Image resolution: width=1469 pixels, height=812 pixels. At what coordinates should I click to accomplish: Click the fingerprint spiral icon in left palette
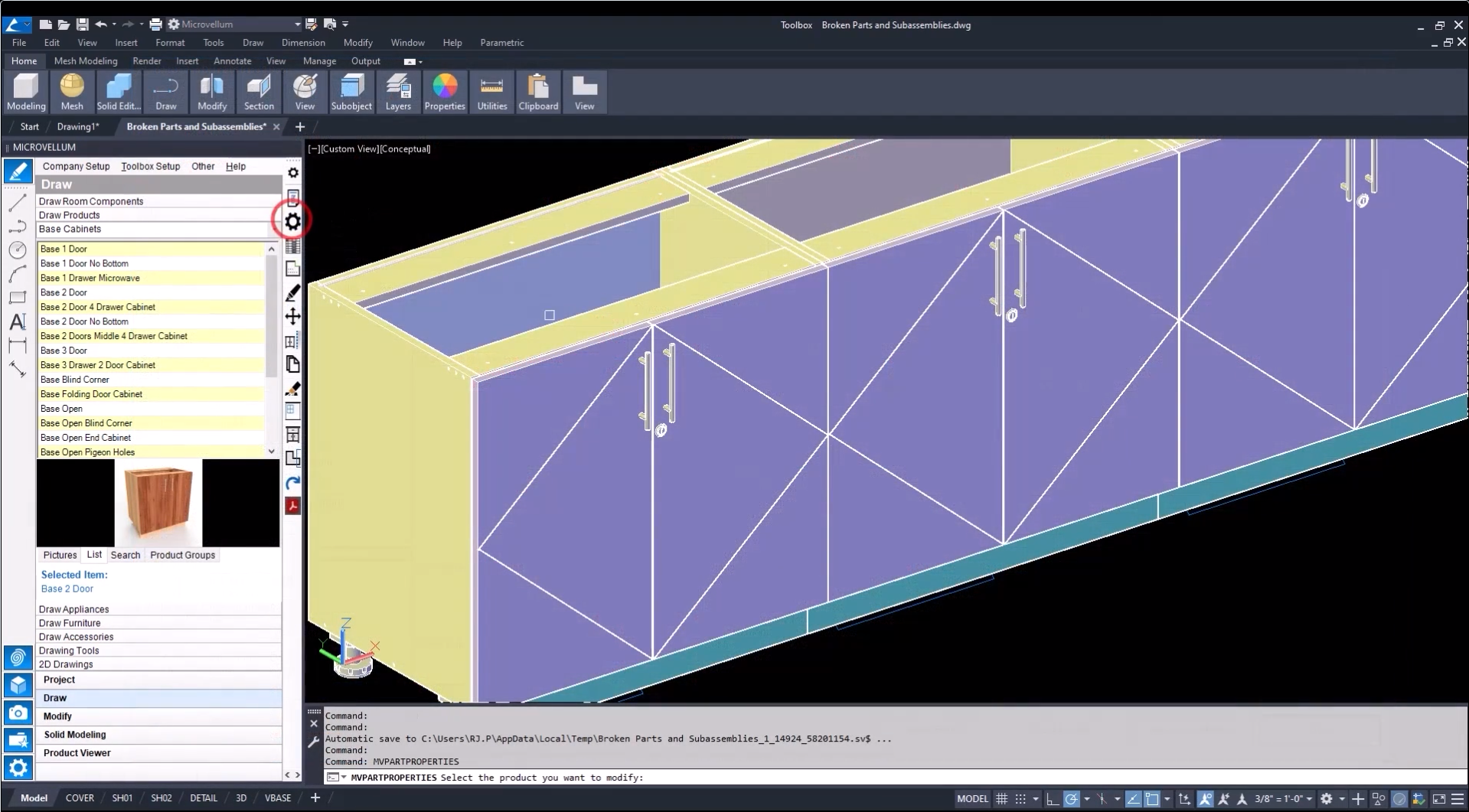[18, 657]
